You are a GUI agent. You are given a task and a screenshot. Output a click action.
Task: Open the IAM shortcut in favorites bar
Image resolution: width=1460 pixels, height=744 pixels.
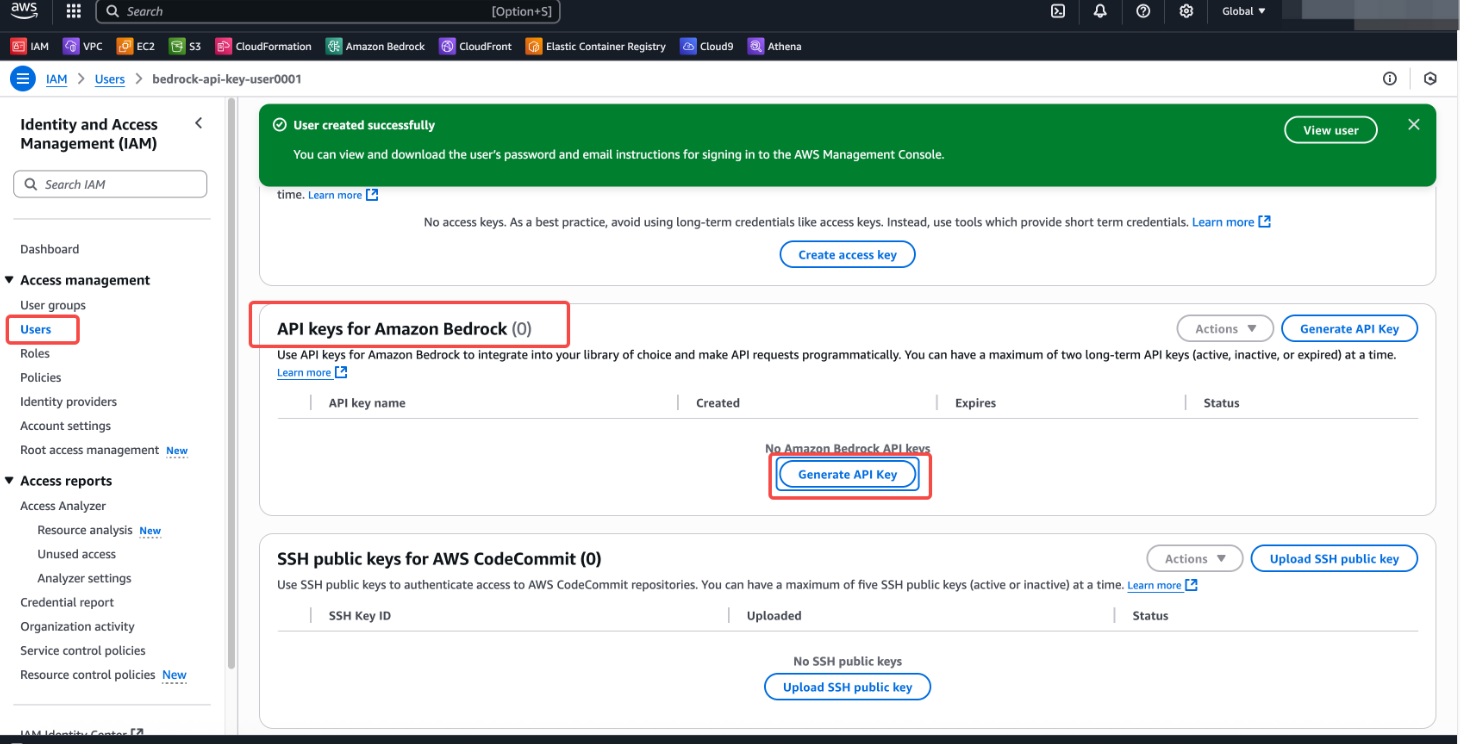point(29,46)
